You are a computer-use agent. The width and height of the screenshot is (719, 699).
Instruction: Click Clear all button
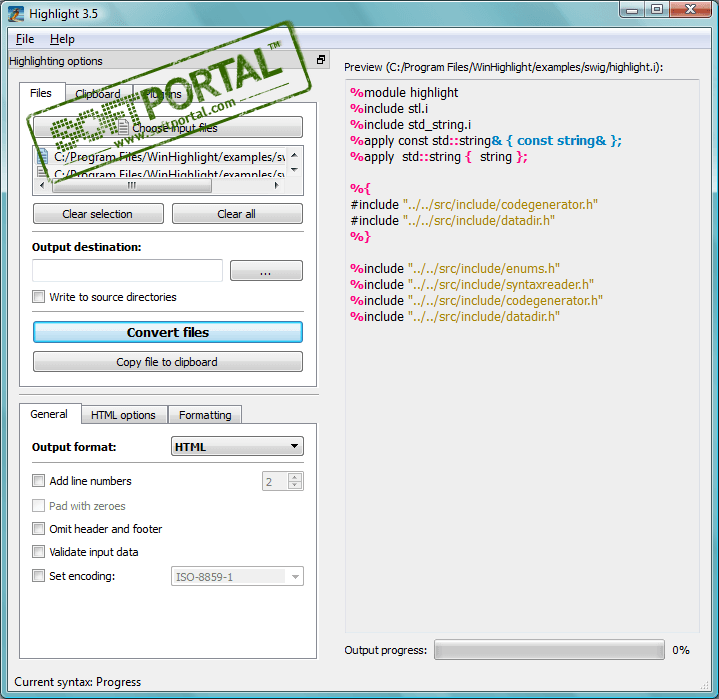(x=237, y=214)
